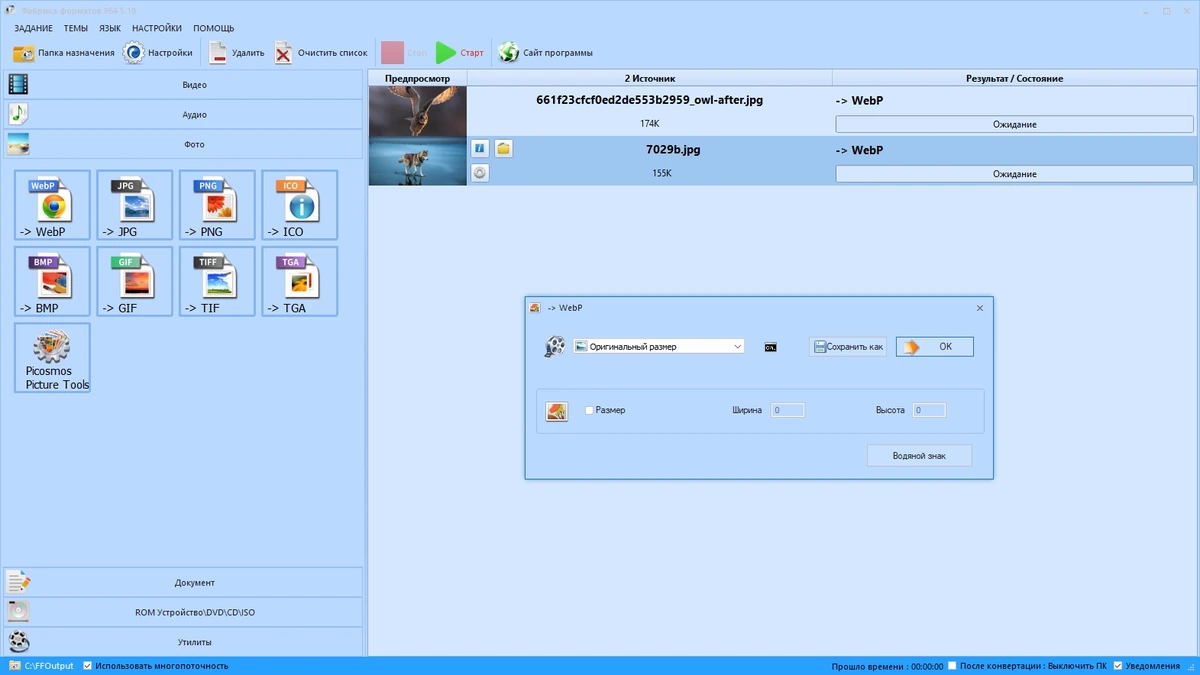Select the owl preview thumbnail
The width and height of the screenshot is (1200, 675).
[418, 110]
